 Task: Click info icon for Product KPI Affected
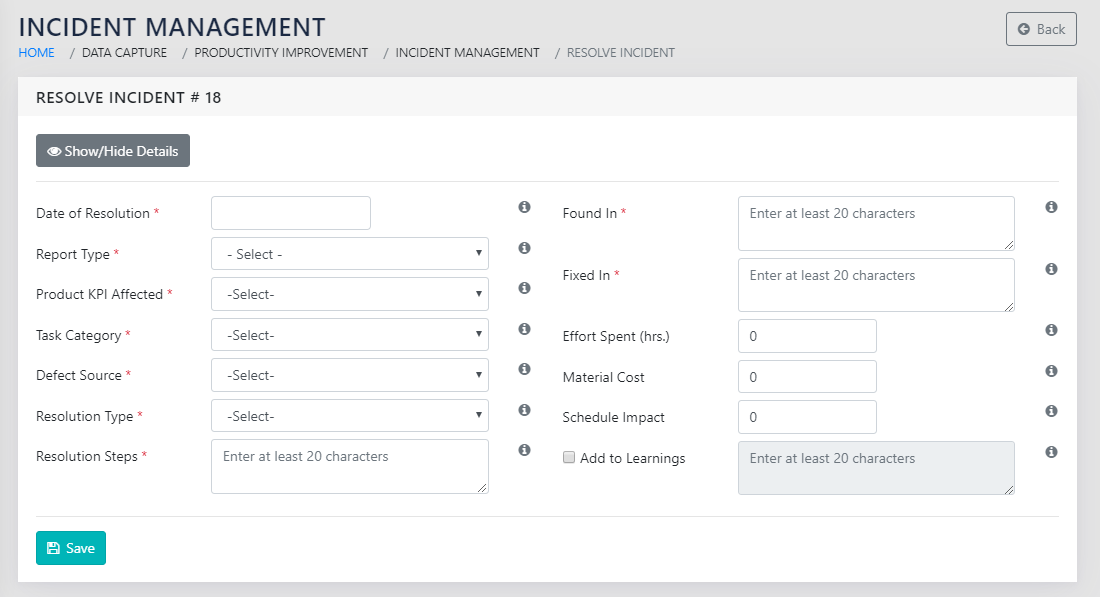(524, 288)
